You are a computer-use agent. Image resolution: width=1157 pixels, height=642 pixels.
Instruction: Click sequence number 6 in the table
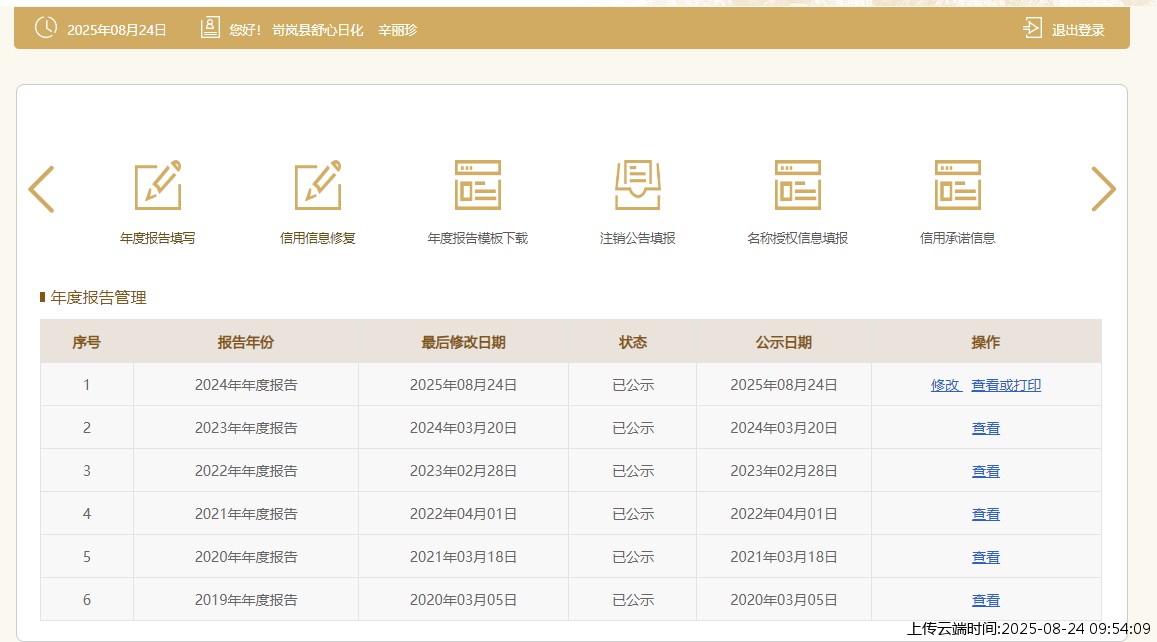[x=86, y=600]
